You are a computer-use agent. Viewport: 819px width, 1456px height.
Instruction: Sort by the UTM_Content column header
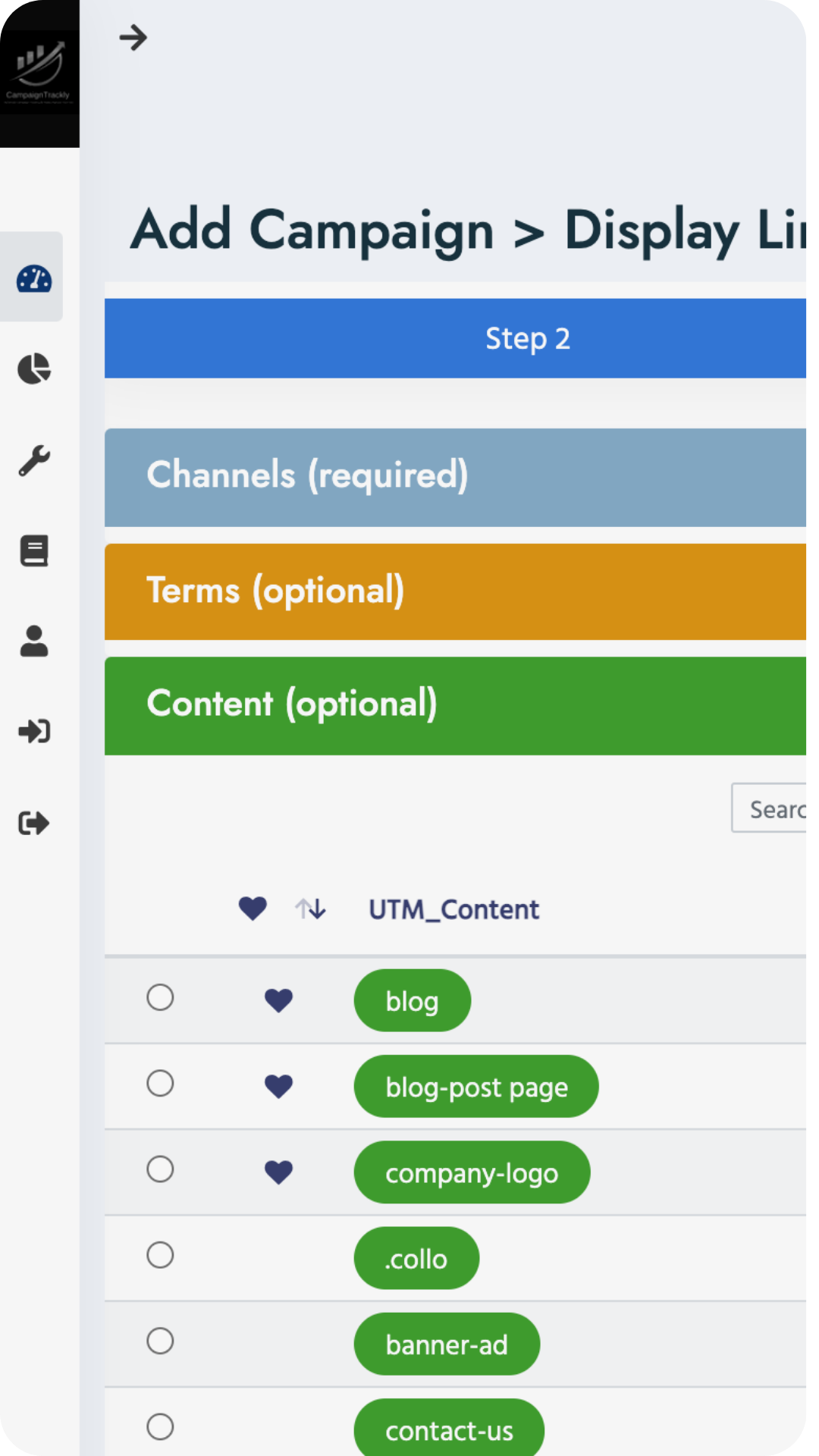point(453,909)
